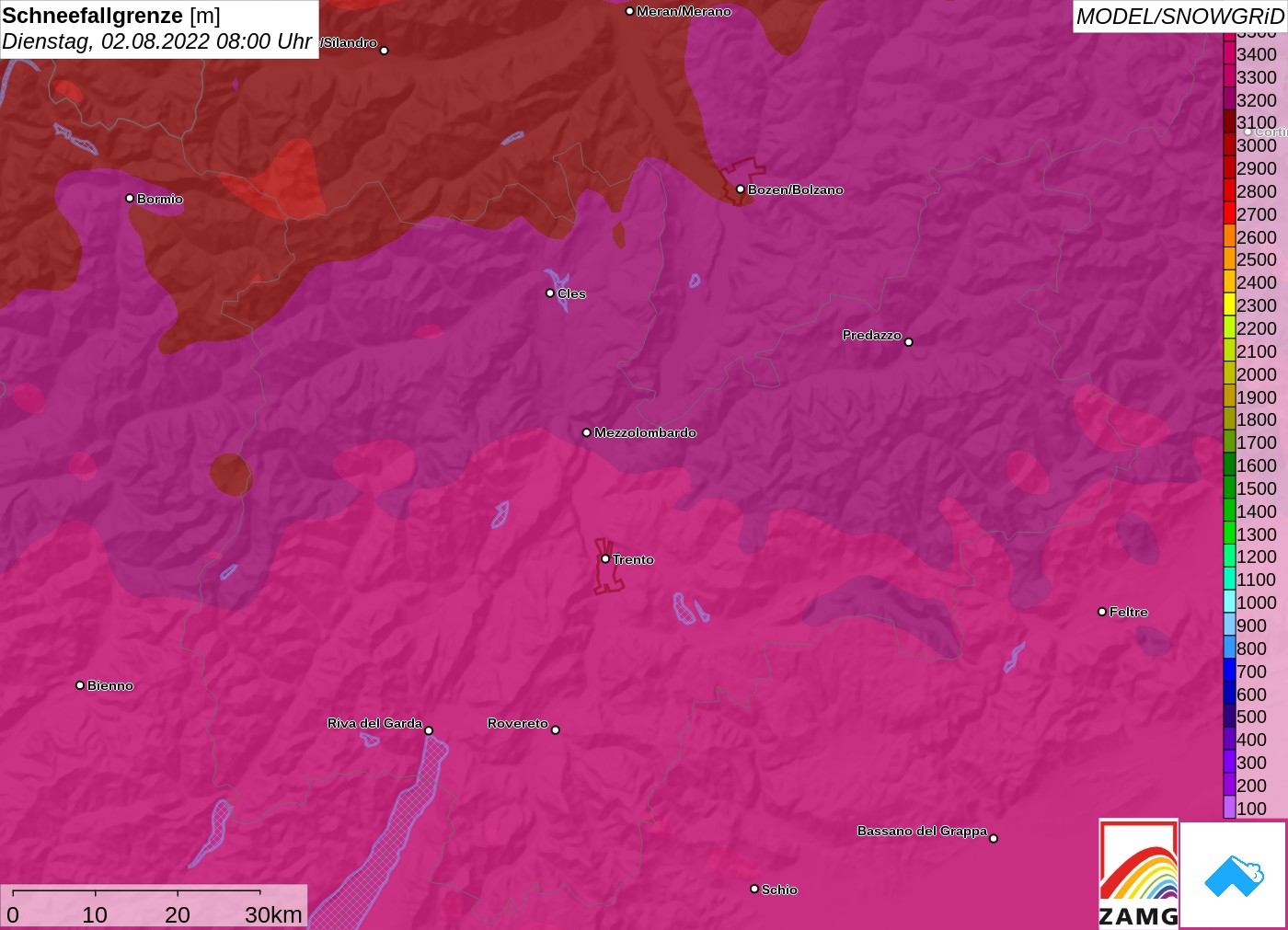The image size is (1288, 930).
Task: Click the Schneefallgrenze [m] title
Action: [111, 16]
